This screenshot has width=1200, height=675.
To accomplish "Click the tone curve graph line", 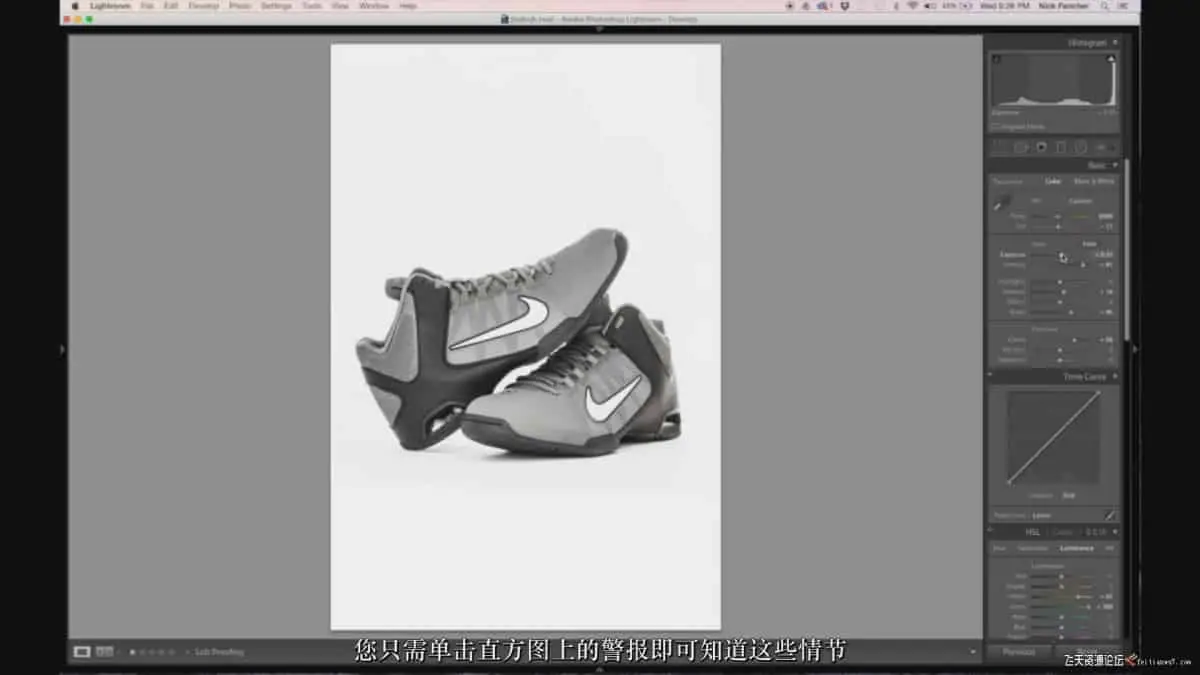I will (1054, 437).
